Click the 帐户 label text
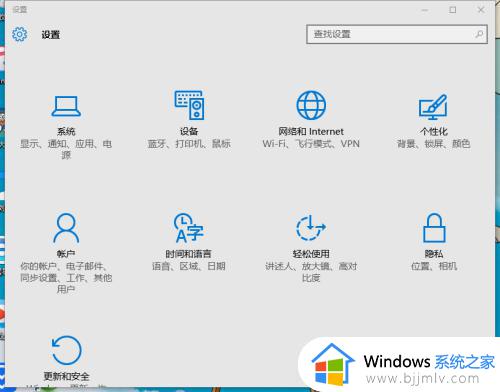 [x=66, y=254]
